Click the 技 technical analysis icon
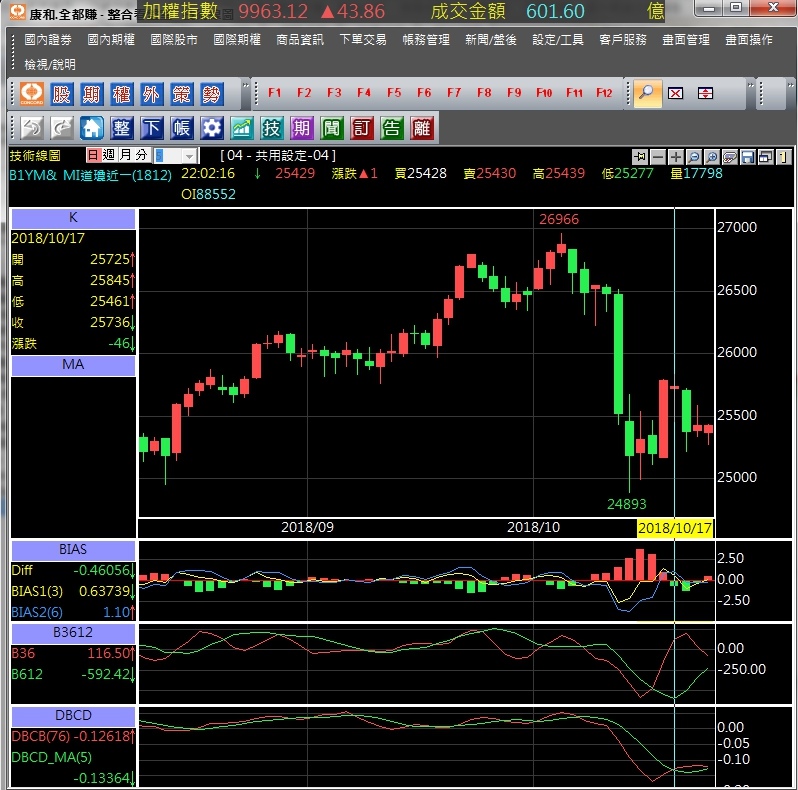Image resolution: width=798 pixels, height=790 pixels. (272, 128)
